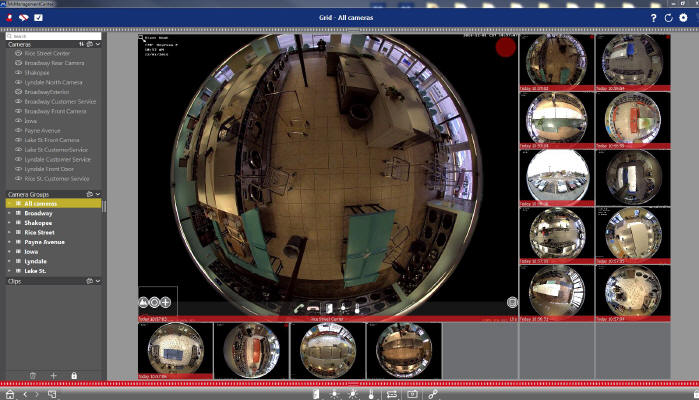699x400 pixels.
Task: Click the handshake icon in top bar
Action: point(24,18)
